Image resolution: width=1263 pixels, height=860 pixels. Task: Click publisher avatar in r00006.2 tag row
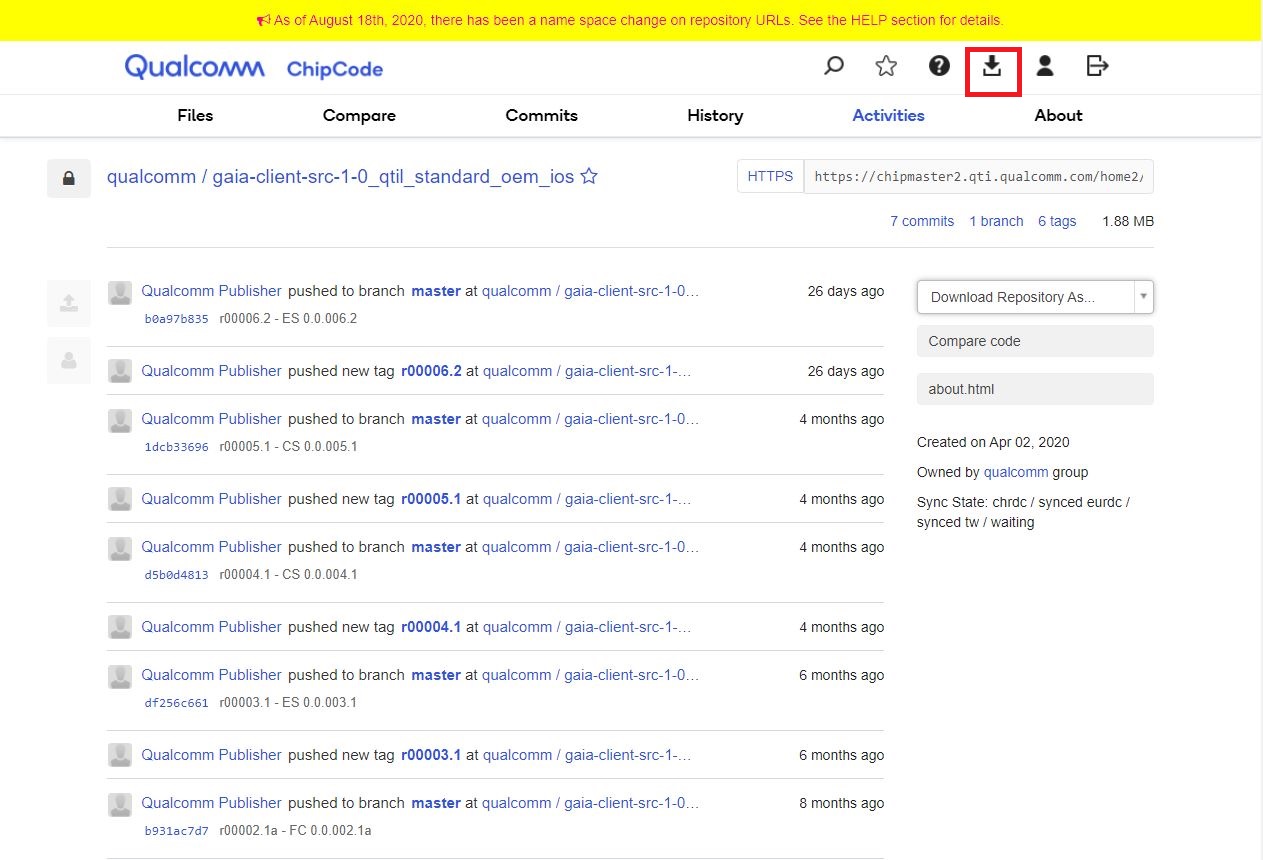click(120, 371)
